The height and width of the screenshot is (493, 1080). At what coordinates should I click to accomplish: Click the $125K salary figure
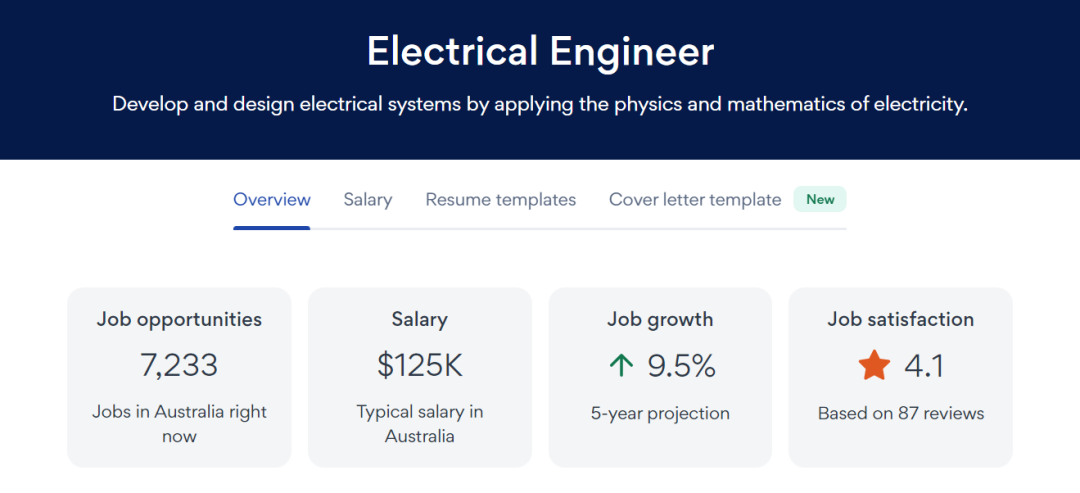[x=420, y=366]
